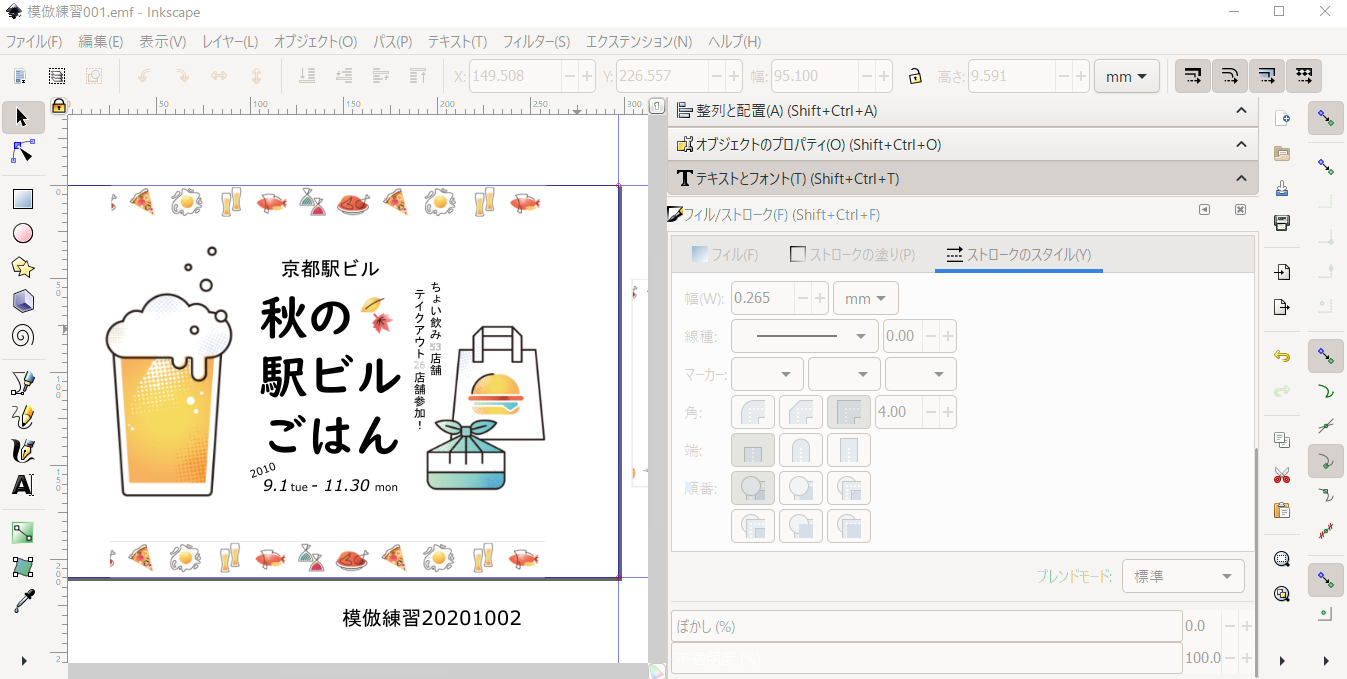Toggle Snap to paths green curve icon
1347x679 pixels.
point(1326,391)
